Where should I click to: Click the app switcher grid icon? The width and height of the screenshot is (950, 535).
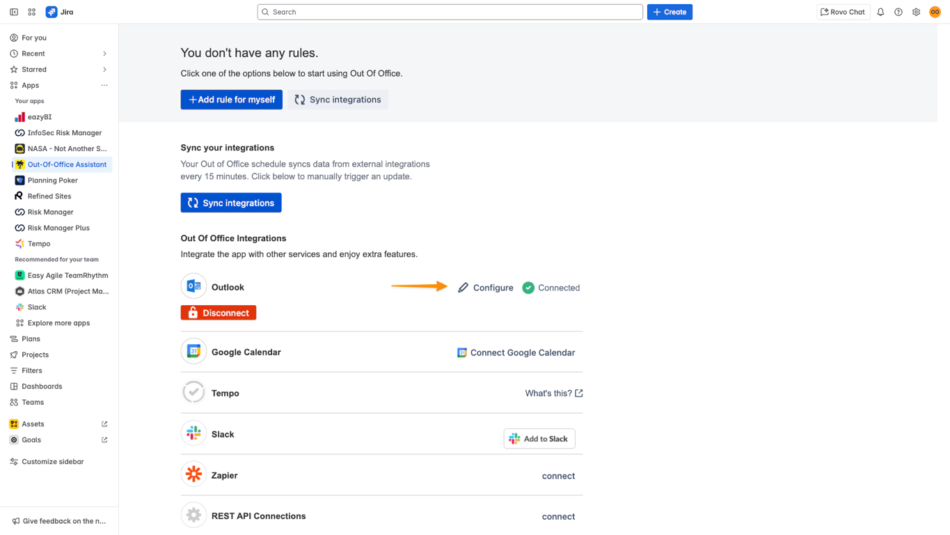click(x=32, y=12)
